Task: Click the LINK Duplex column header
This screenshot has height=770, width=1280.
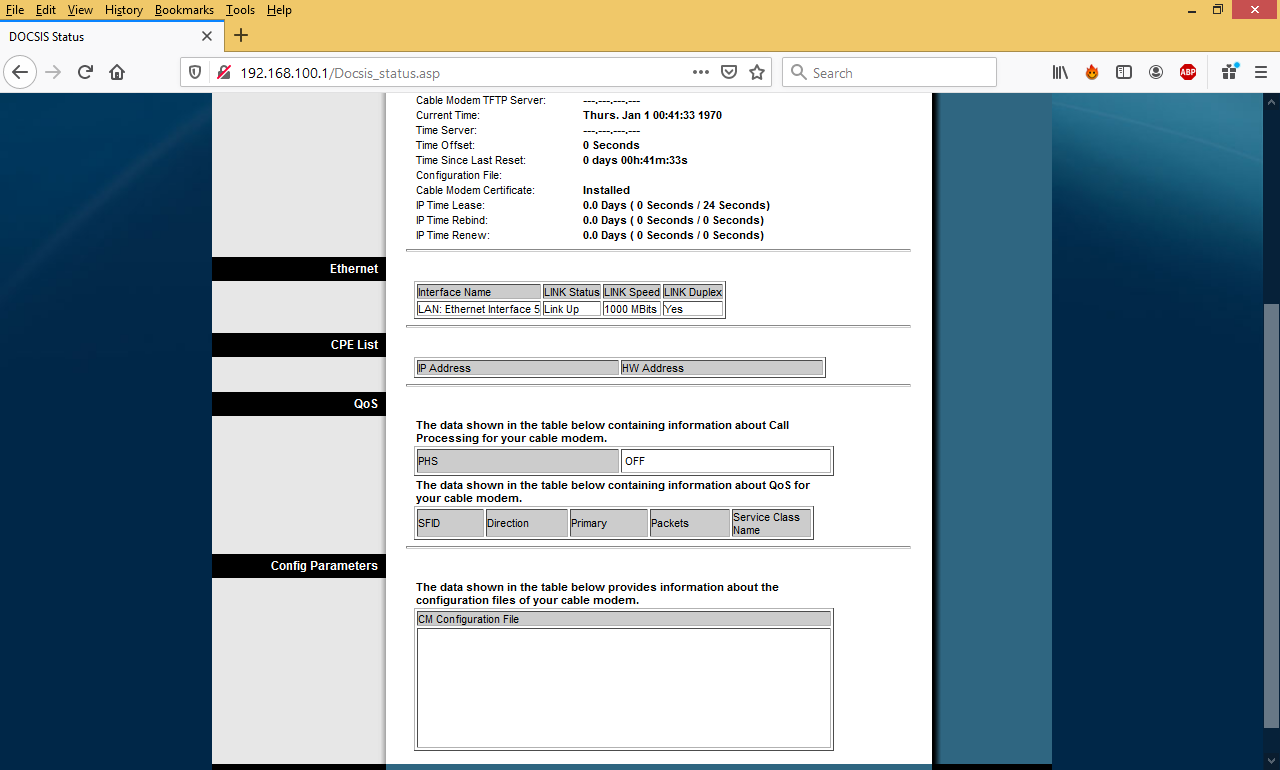Action: click(x=693, y=292)
